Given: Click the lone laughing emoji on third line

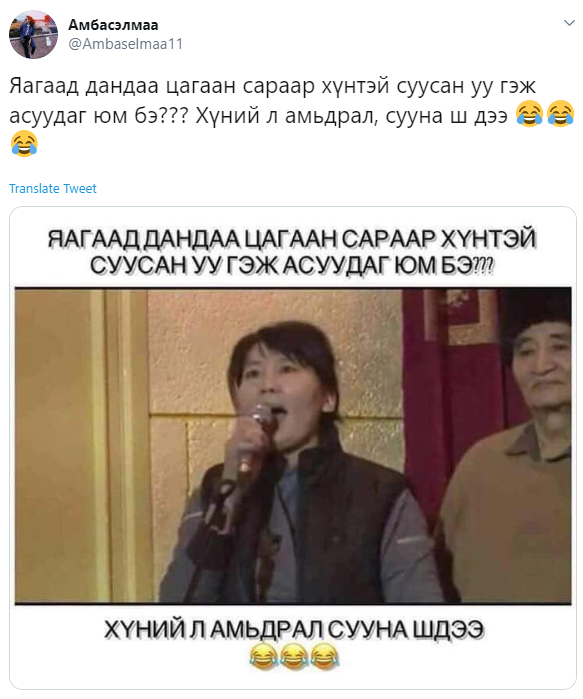Looking at the screenshot, I should pyautogui.click(x=24, y=144).
